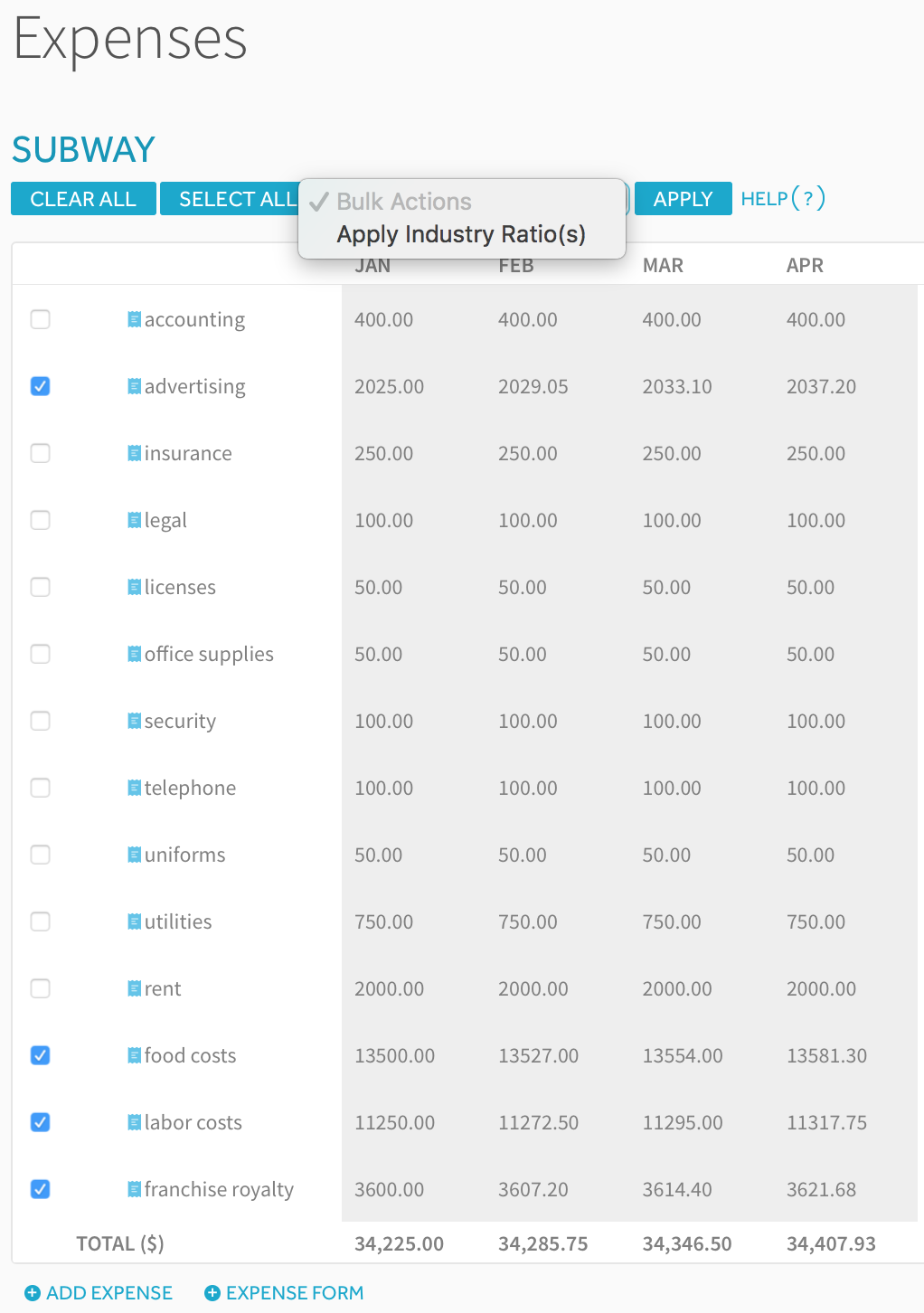Image resolution: width=924 pixels, height=1313 pixels.
Task: Select the utilities row checkbox
Action: point(41,921)
